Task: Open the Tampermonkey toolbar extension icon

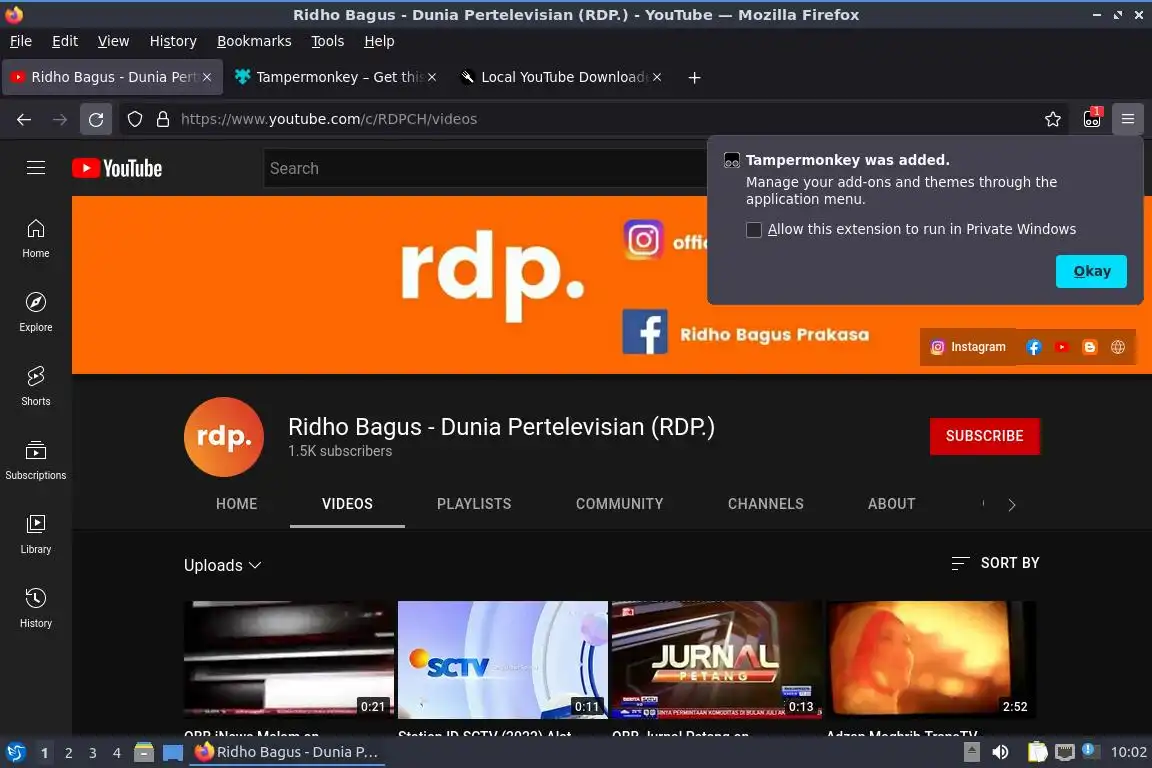Action: coord(1092,119)
